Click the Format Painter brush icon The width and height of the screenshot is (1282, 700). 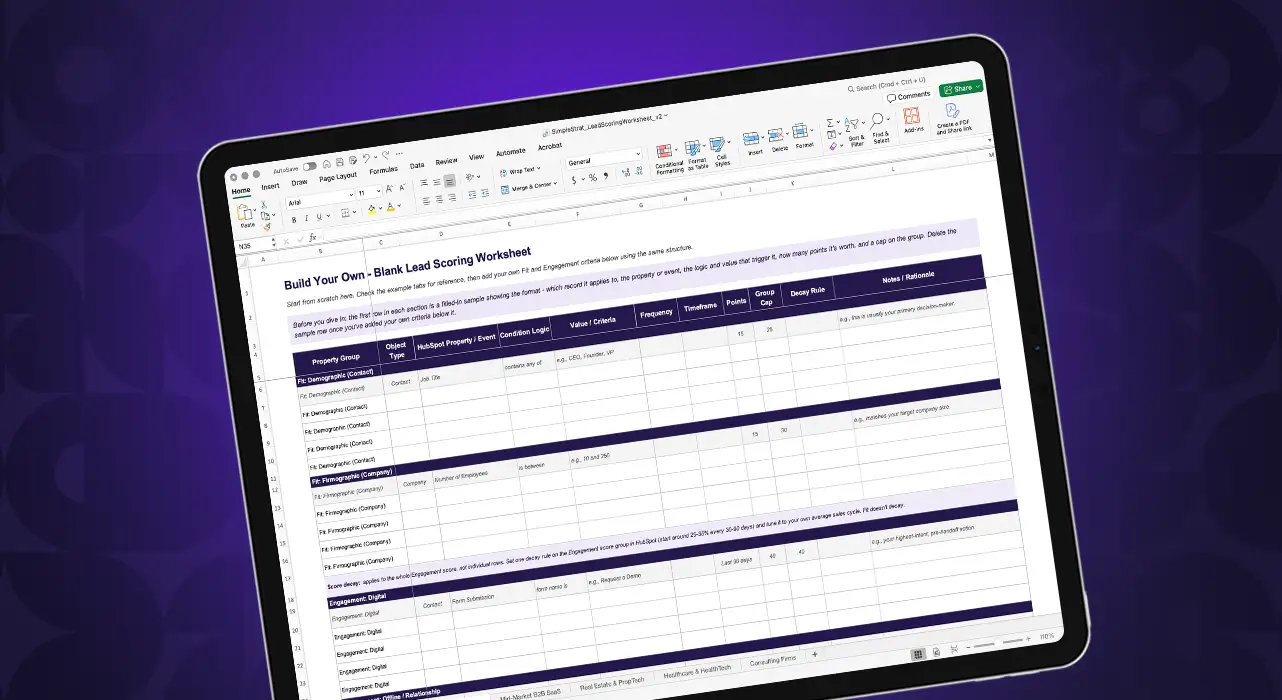click(267, 227)
